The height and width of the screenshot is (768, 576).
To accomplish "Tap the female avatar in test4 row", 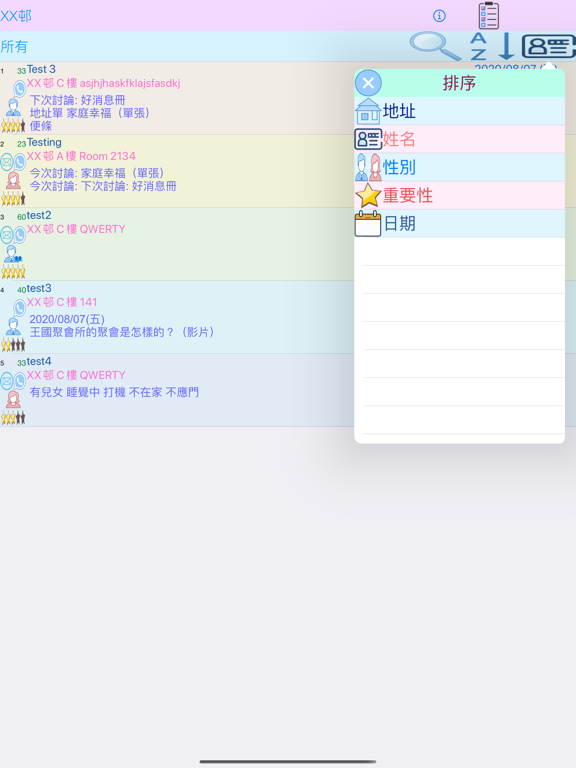I will tap(13, 399).
